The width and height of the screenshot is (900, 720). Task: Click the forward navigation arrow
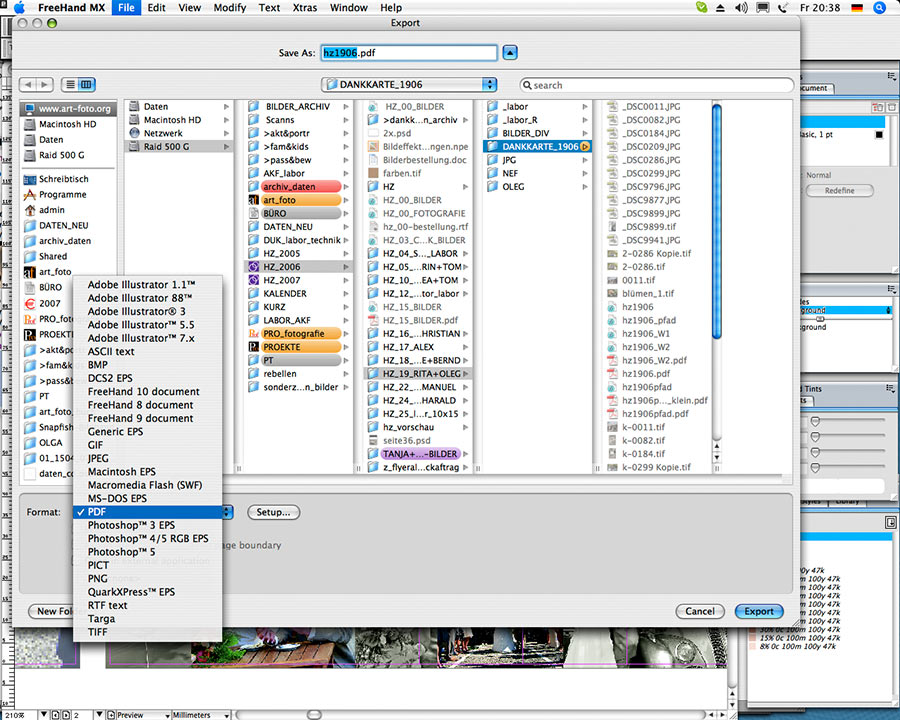[44, 84]
